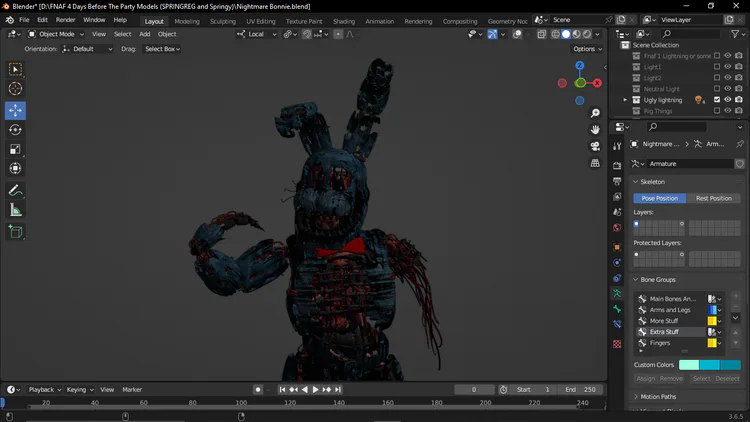Toggle X-ray display in viewport header

pyautogui.click(x=541, y=34)
